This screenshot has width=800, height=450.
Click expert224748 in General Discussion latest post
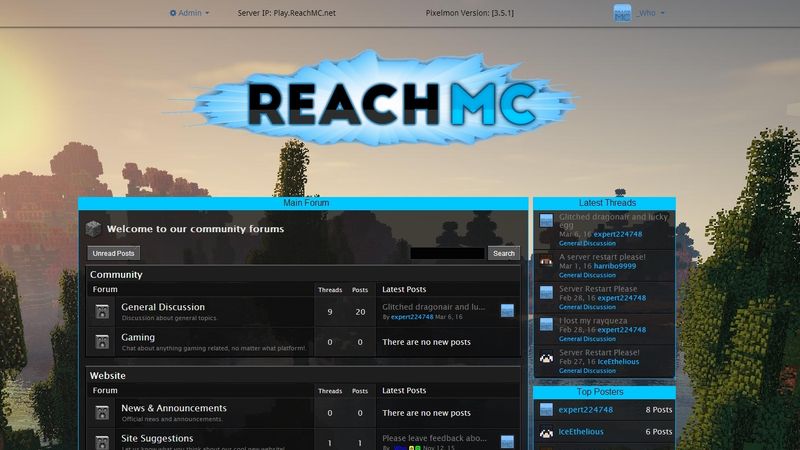[412, 317]
